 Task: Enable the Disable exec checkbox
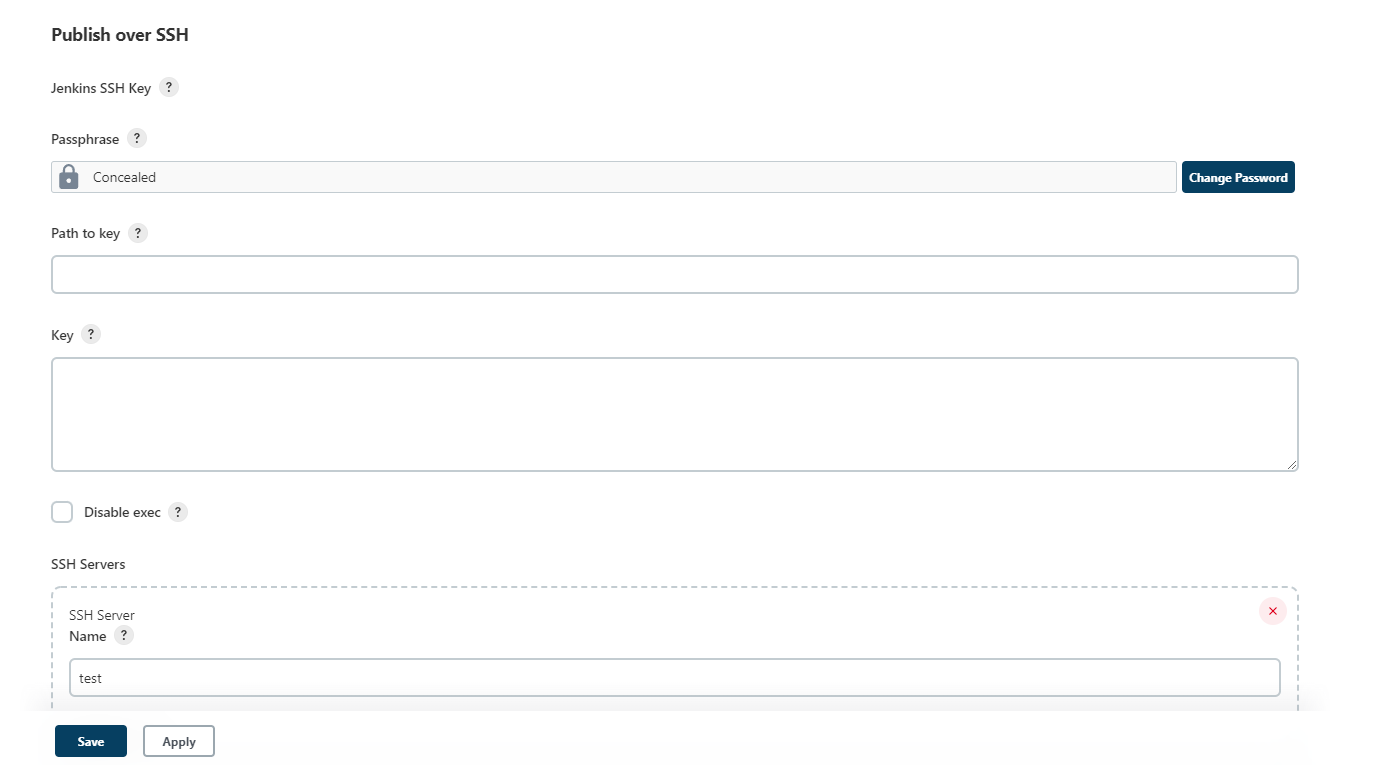point(62,512)
